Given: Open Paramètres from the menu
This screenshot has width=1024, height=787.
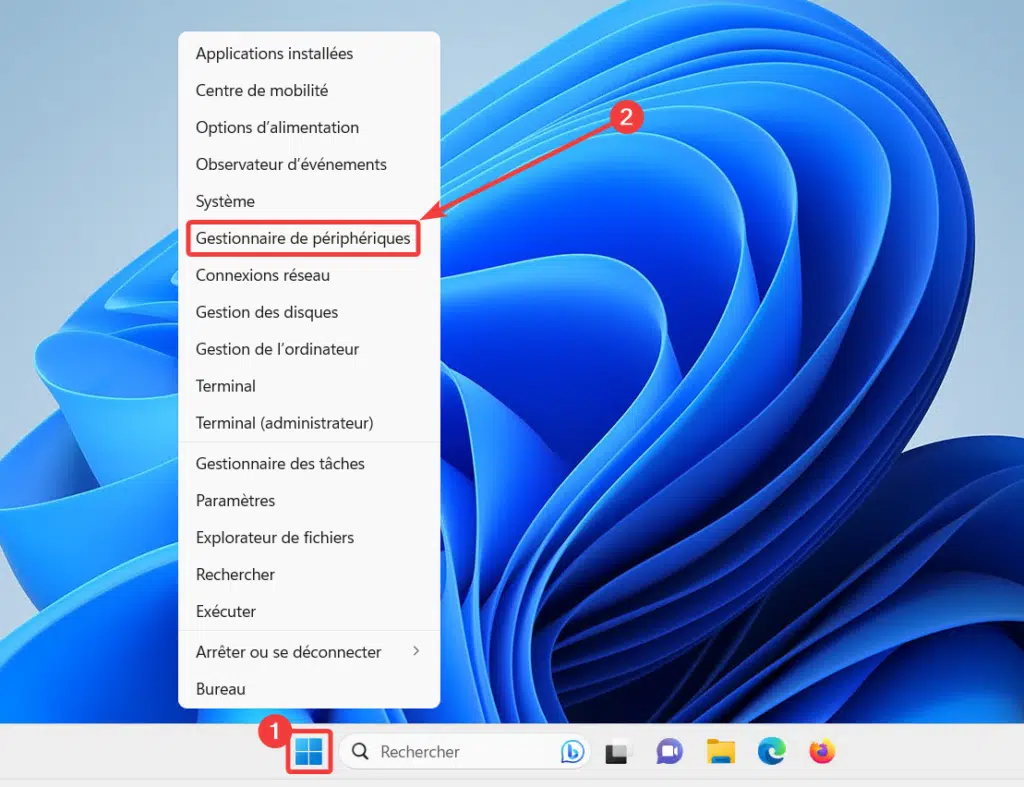Looking at the screenshot, I should [309, 500].
